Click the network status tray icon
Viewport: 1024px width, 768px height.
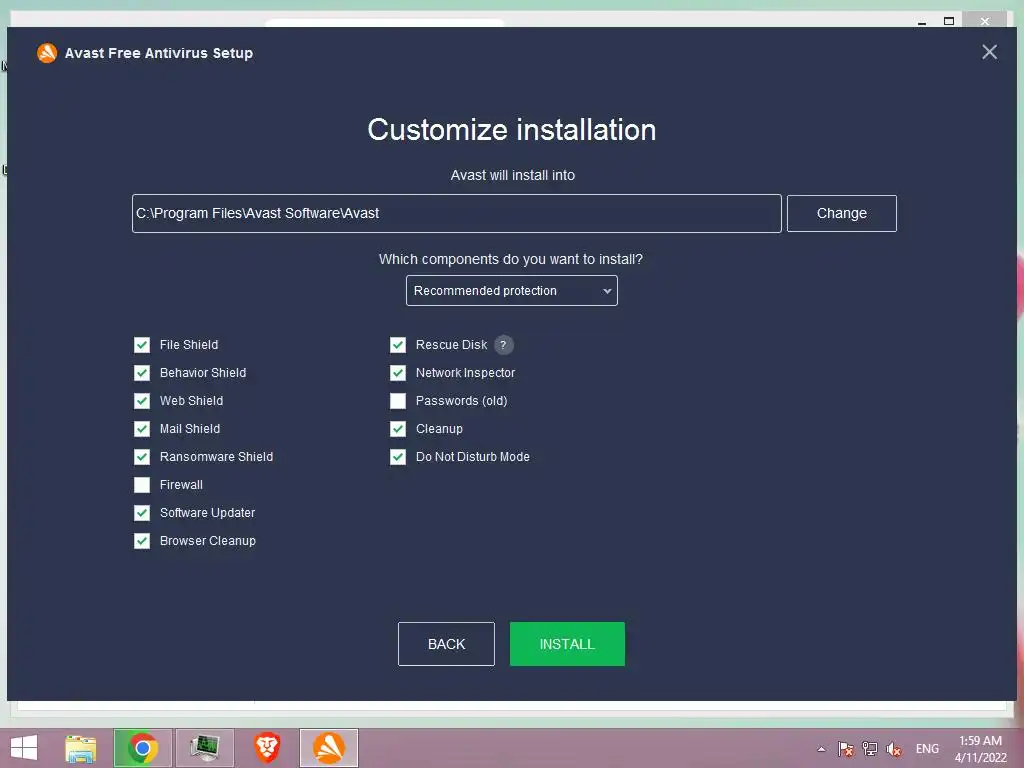pyautogui.click(x=870, y=749)
